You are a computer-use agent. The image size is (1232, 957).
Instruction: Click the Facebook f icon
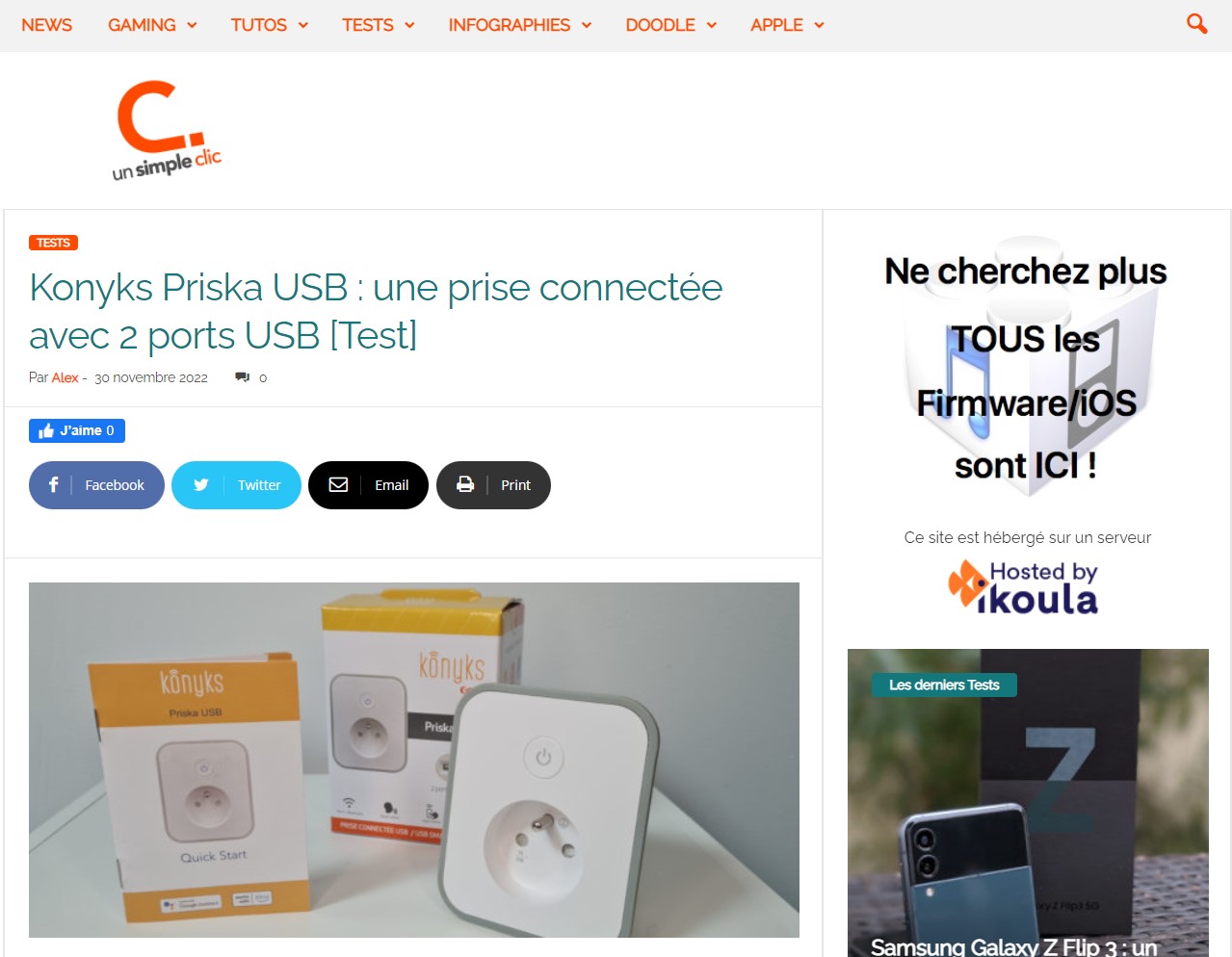click(54, 485)
